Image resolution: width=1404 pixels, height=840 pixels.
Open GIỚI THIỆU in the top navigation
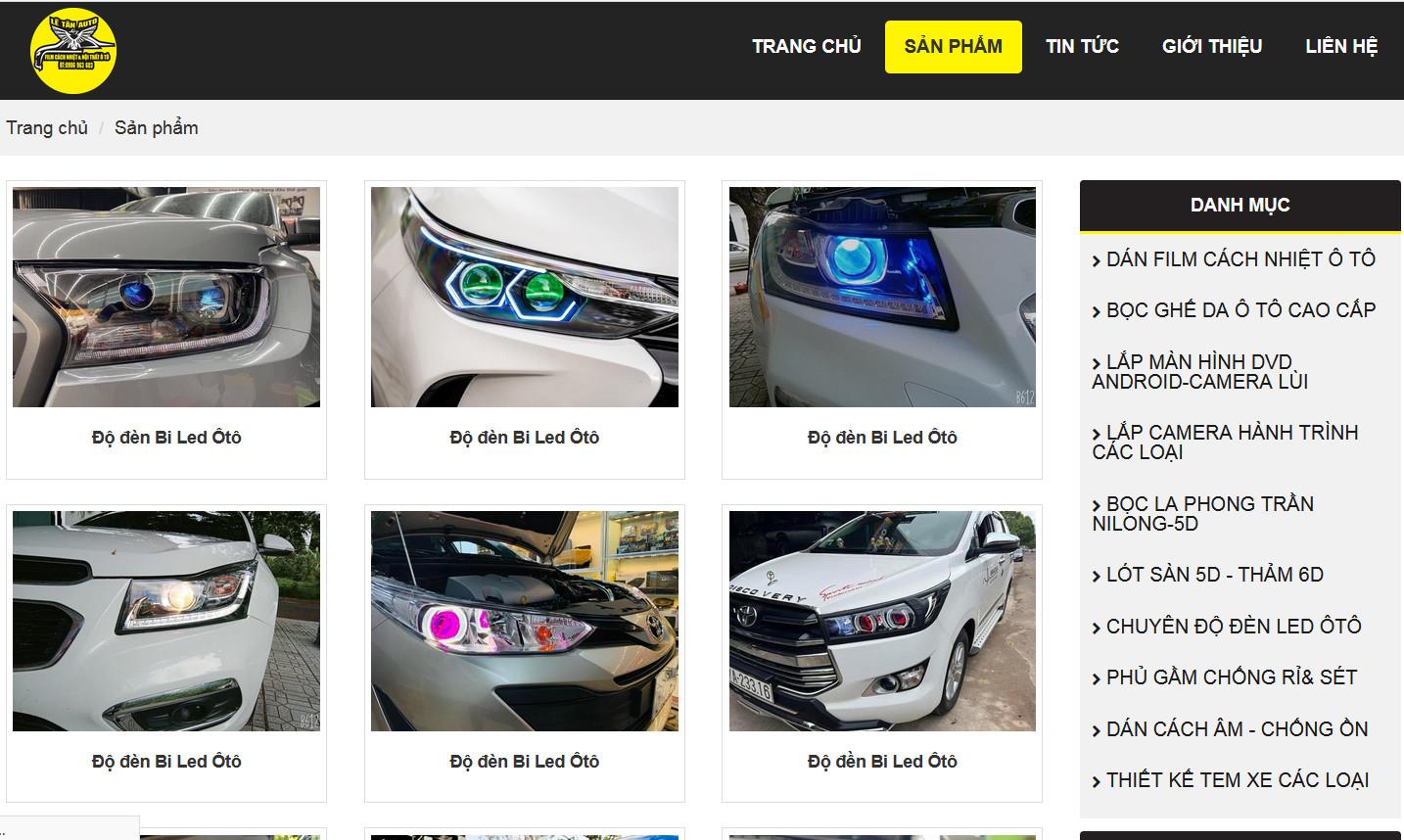coord(1212,46)
